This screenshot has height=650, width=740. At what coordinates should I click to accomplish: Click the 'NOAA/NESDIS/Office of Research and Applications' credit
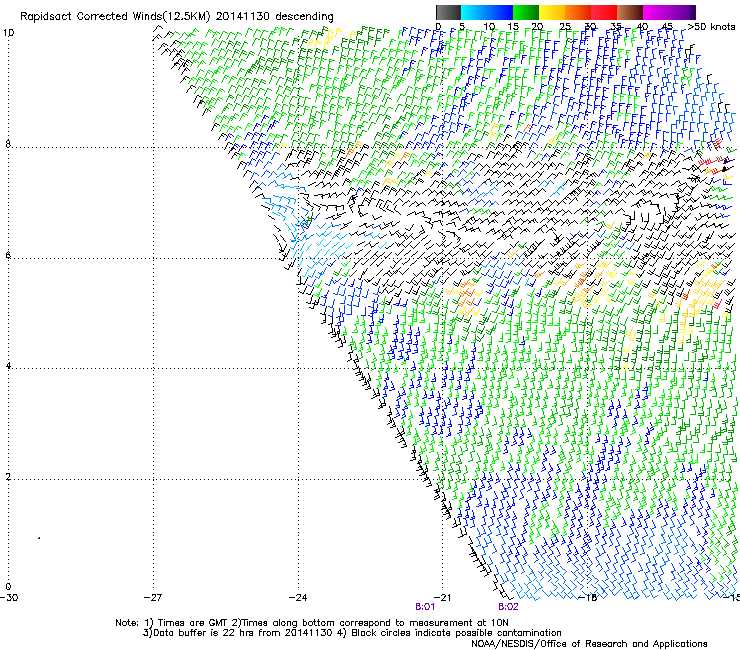pyautogui.click(x=589, y=644)
